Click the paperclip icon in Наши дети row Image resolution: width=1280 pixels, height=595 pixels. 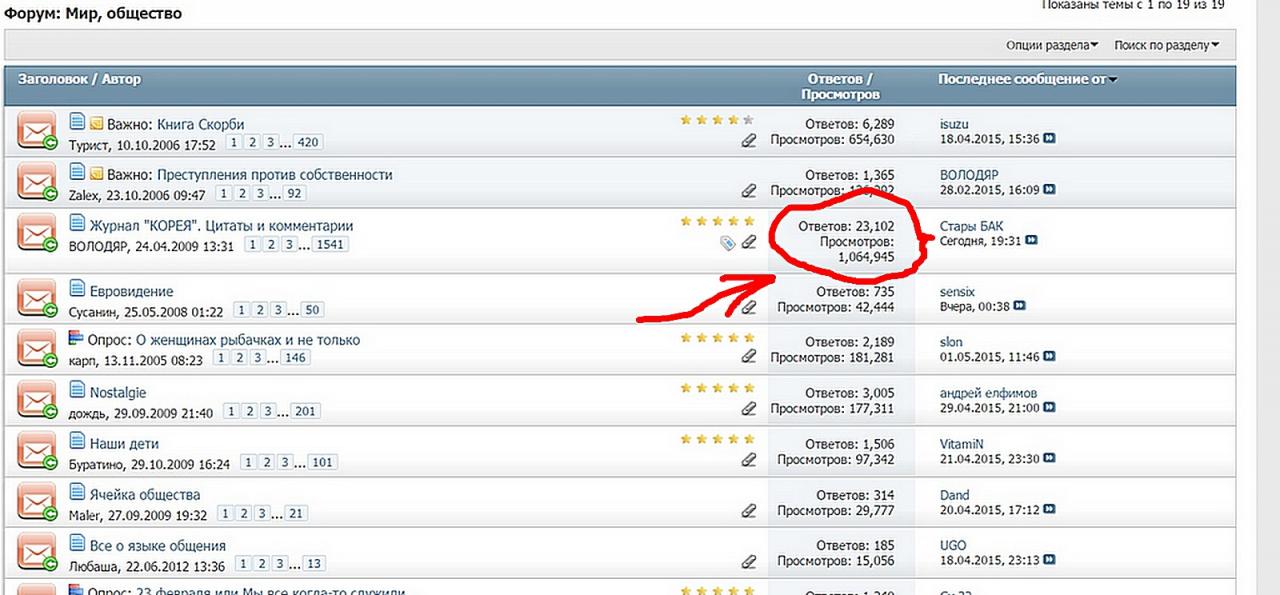coord(748,460)
